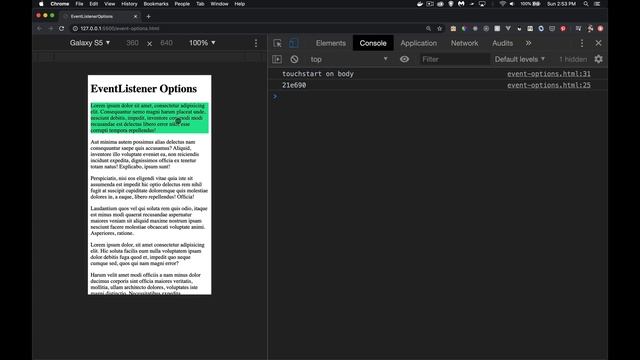Click the device width field showing 360
Viewport: 640px width, 360px height.
point(132,43)
